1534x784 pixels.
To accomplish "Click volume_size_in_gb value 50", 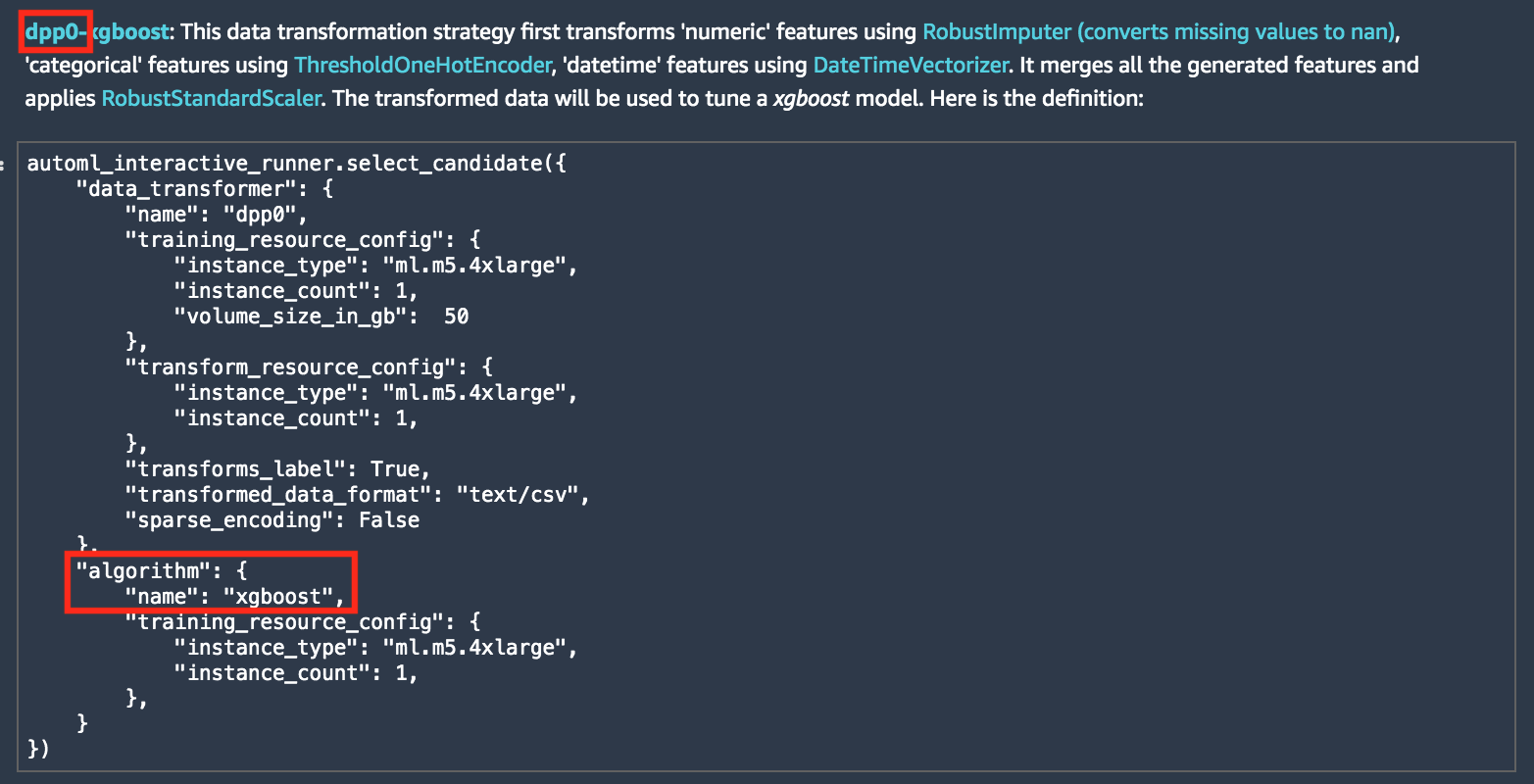I will tap(456, 317).
